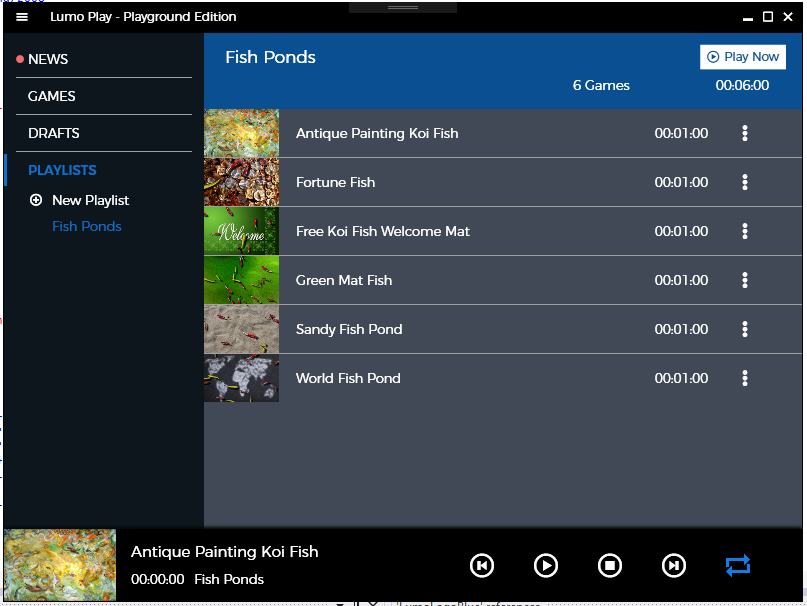
Task: Select the Fortune Fish thumbnail
Action: coord(241,182)
